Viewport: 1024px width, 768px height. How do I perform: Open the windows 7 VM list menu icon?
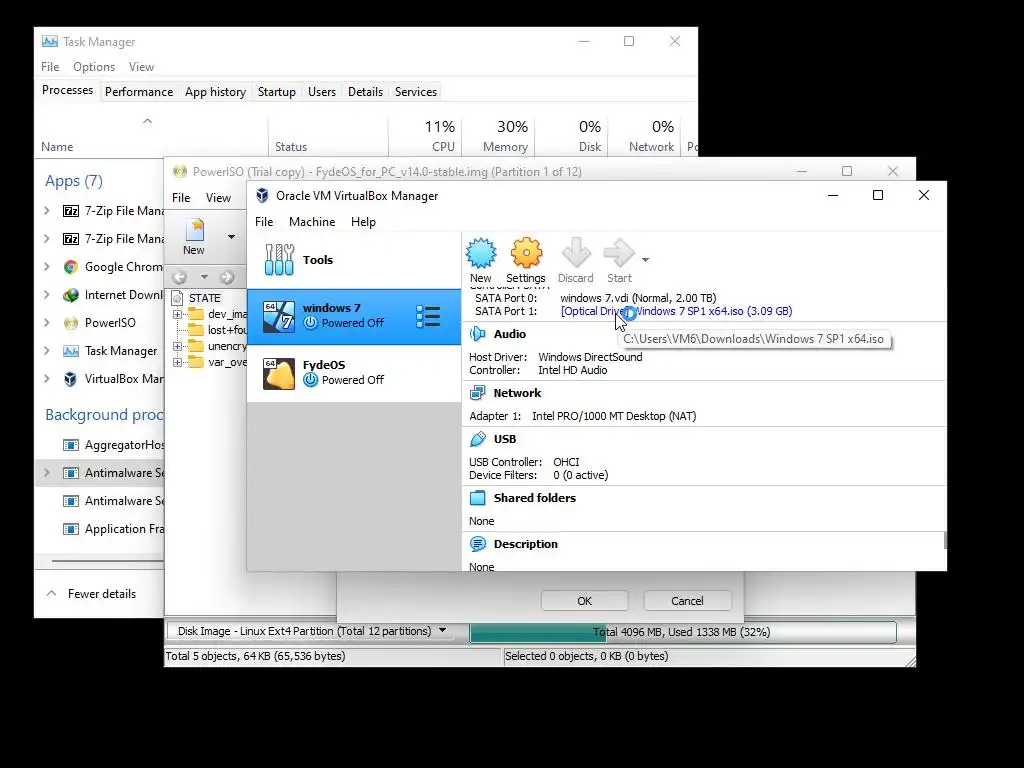[428, 316]
